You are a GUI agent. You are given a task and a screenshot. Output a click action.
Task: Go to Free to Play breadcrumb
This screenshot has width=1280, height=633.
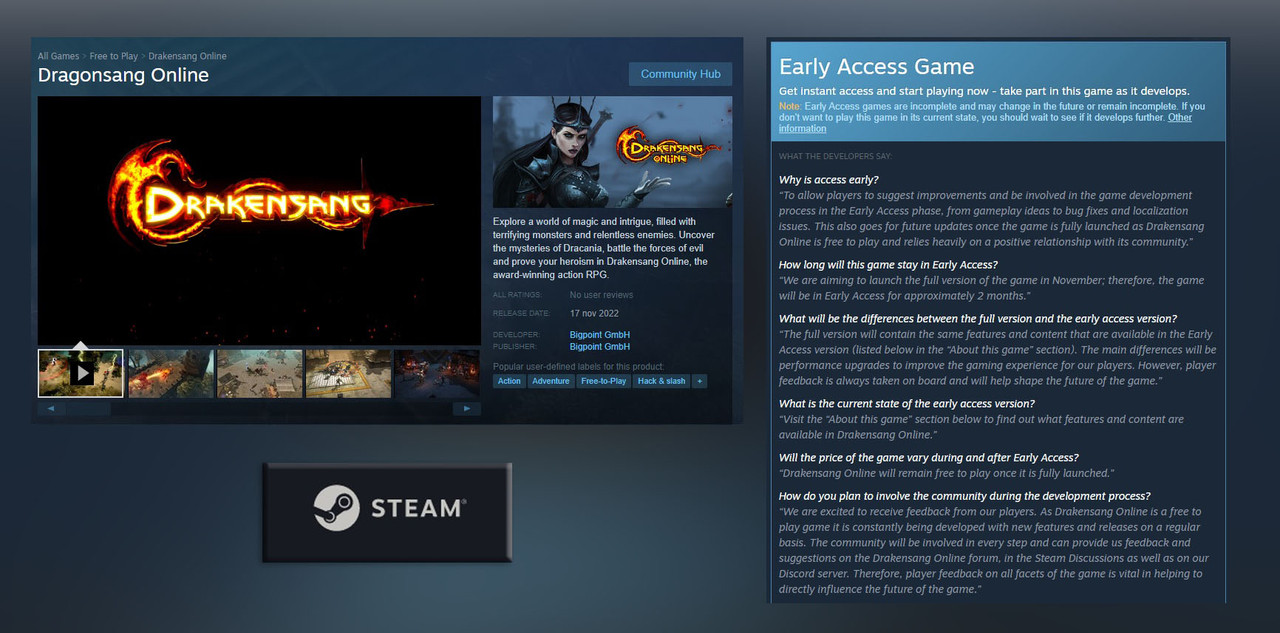pos(114,56)
